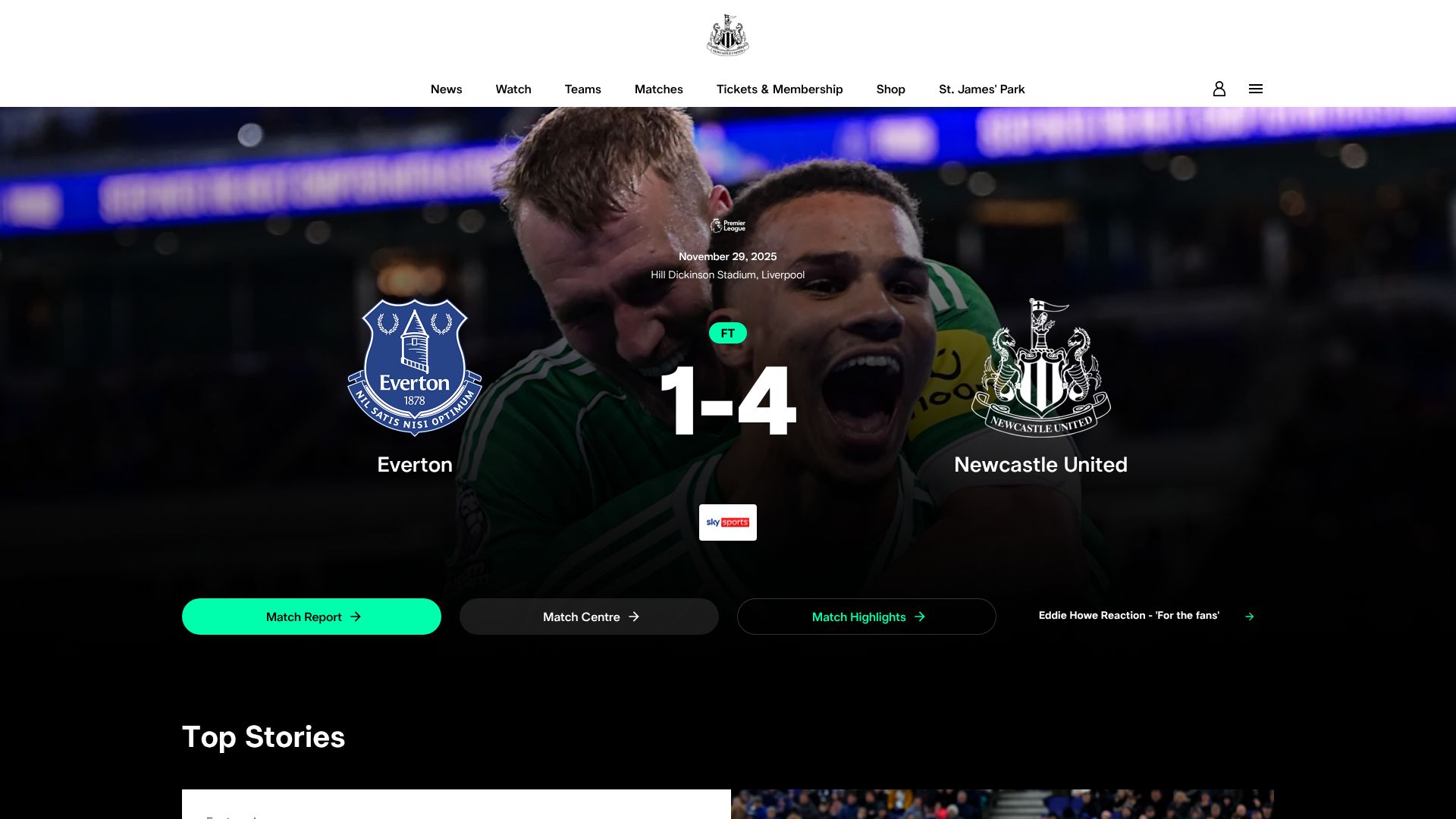
Task: Click the Premier League logo above the date
Action: [x=728, y=225]
